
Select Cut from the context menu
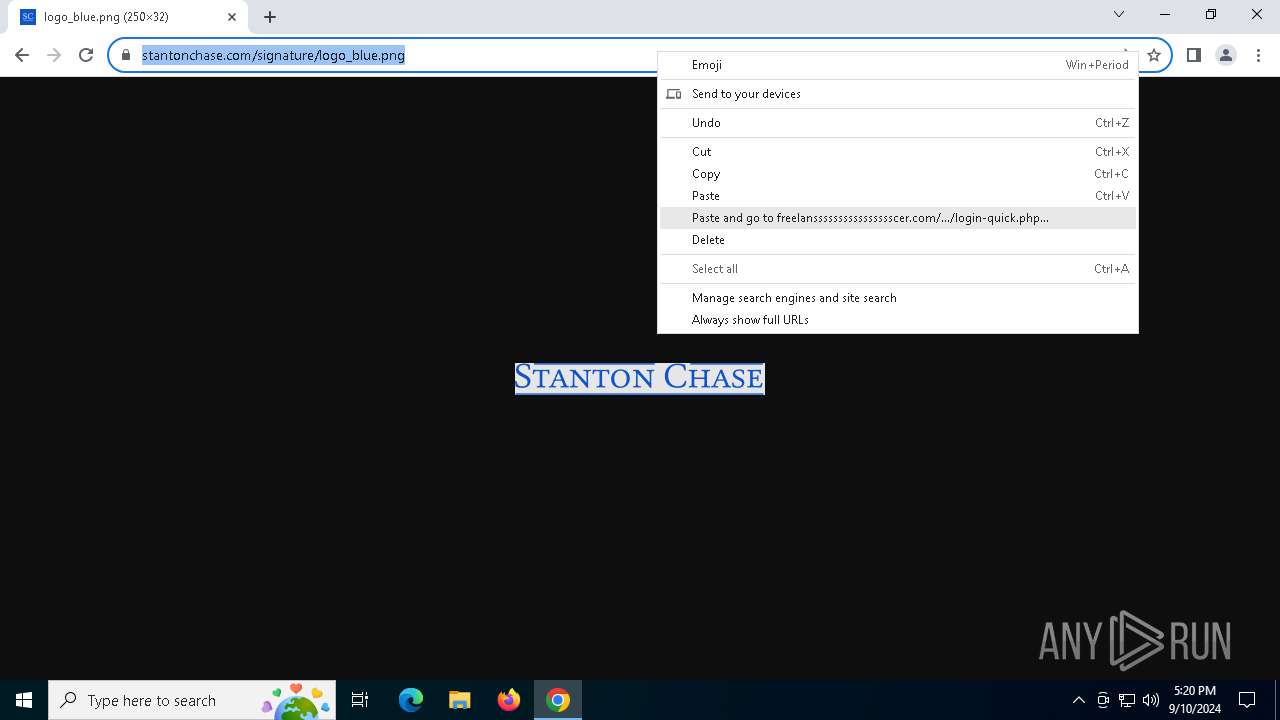point(898,152)
